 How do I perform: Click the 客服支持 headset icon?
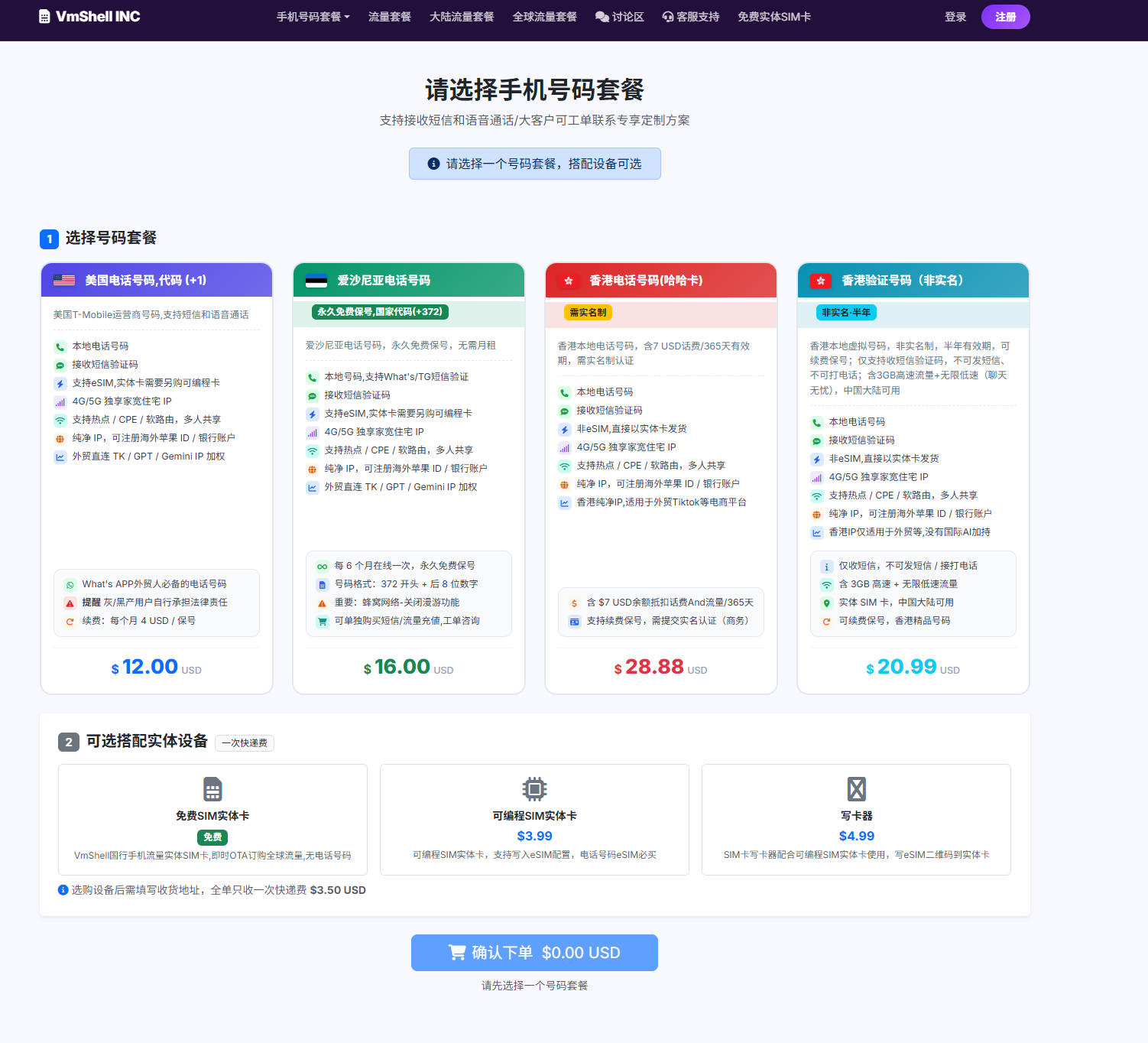click(x=667, y=17)
